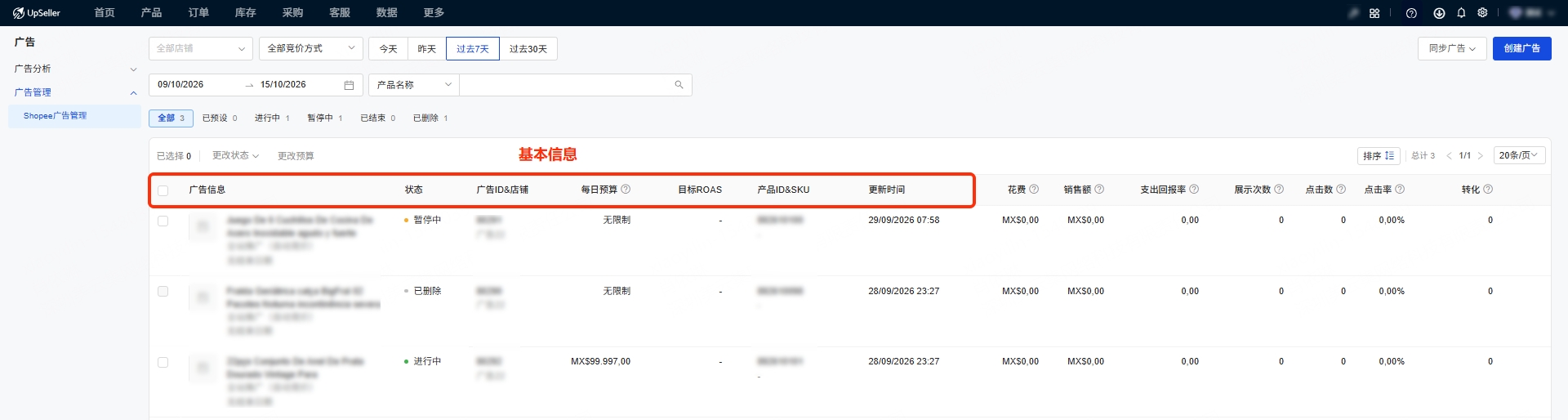Switch to the 全部 status tab

coord(171,118)
